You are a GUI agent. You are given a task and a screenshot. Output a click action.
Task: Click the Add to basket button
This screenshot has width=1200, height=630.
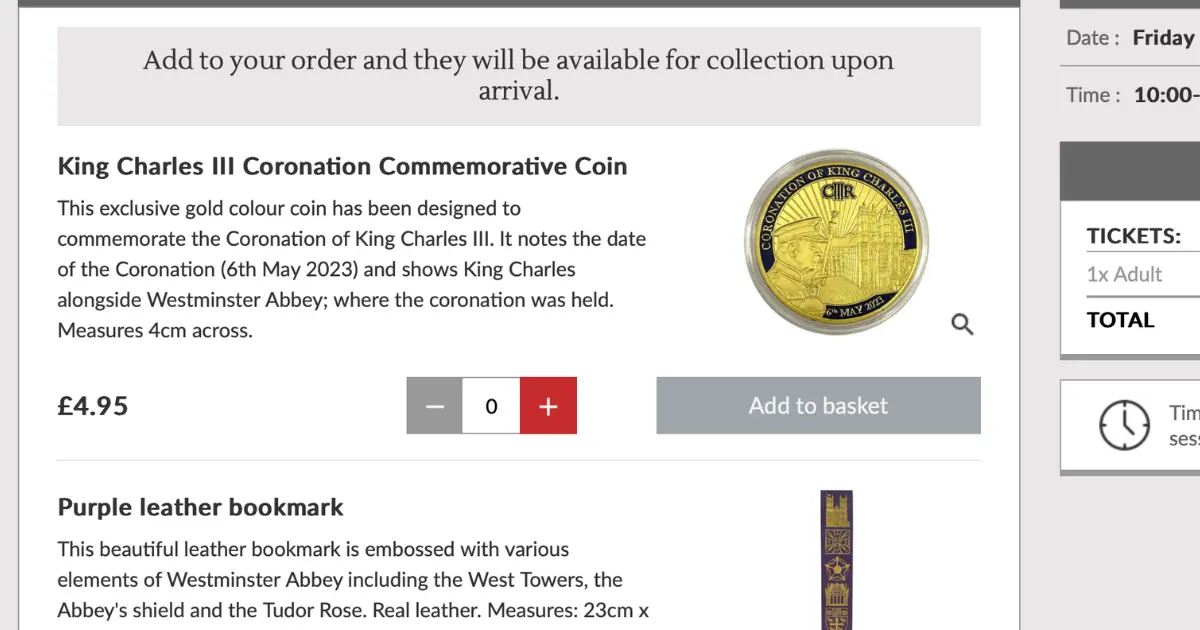coord(818,405)
